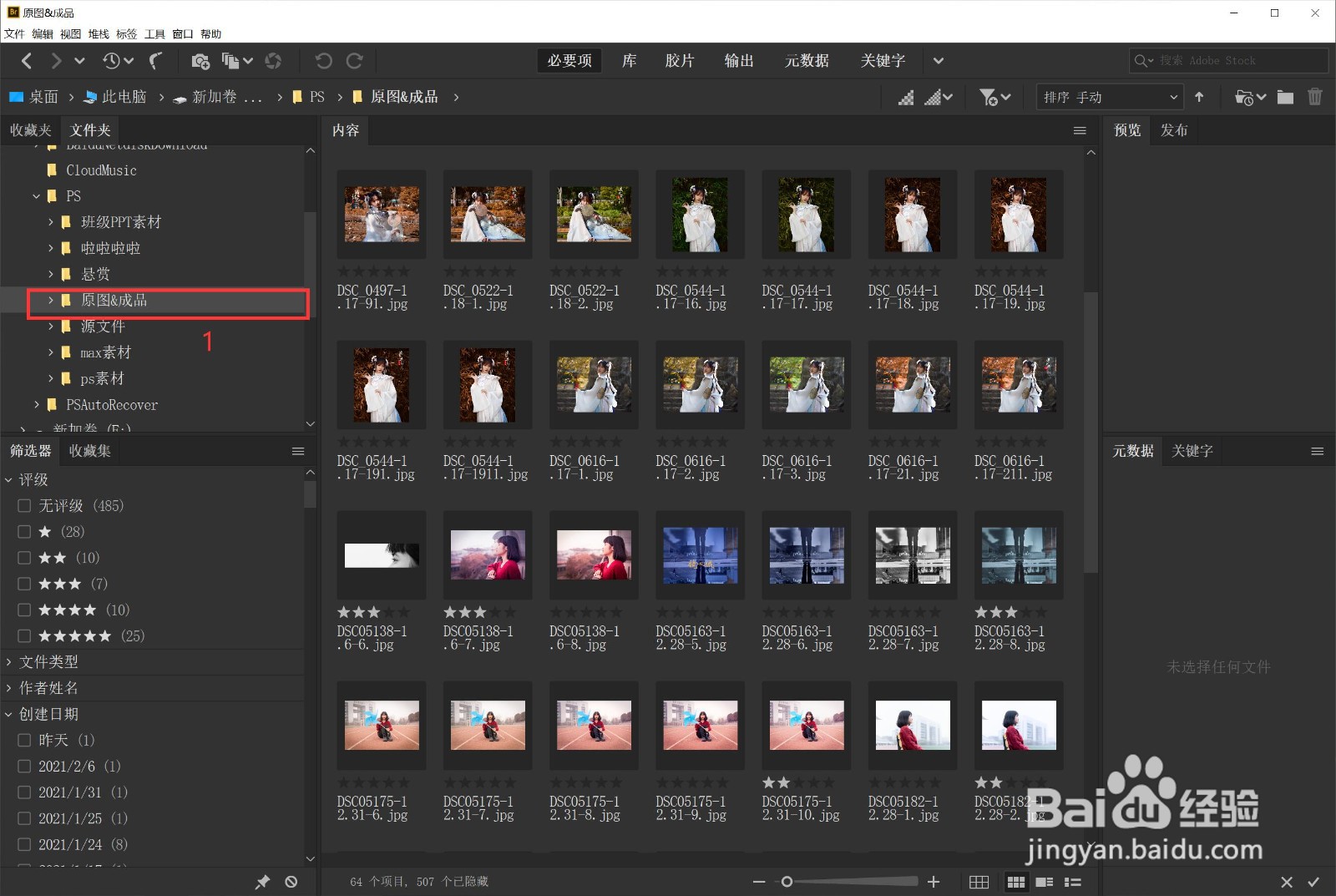Screen dimensions: 1336x896
Task: Expand the max素材 folder
Action: [x=50, y=352]
